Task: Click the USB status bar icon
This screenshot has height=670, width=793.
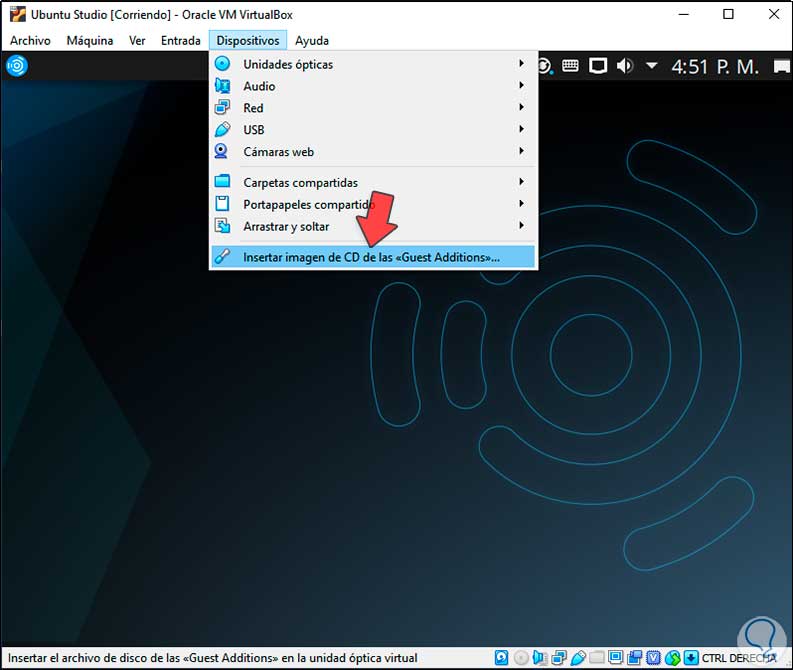Action: click(x=578, y=657)
